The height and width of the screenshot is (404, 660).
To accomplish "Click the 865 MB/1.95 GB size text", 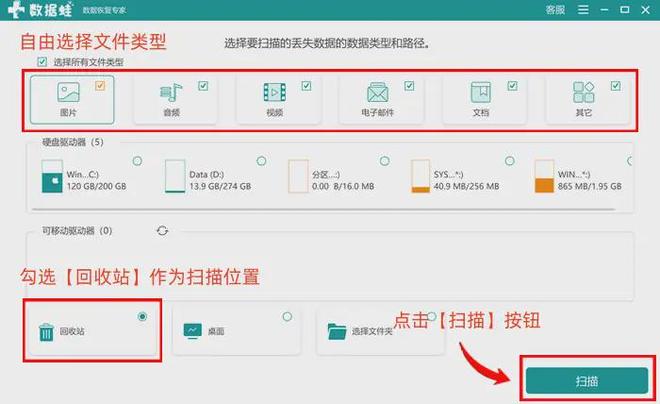I will 590,186.
